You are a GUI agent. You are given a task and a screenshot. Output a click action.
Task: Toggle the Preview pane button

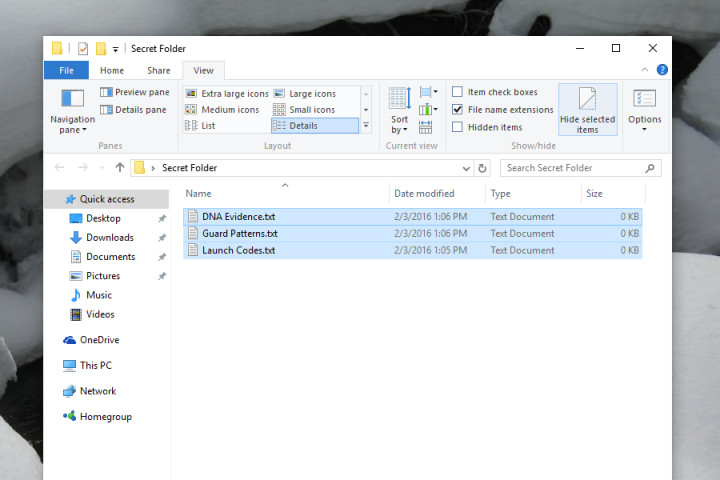[134, 93]
